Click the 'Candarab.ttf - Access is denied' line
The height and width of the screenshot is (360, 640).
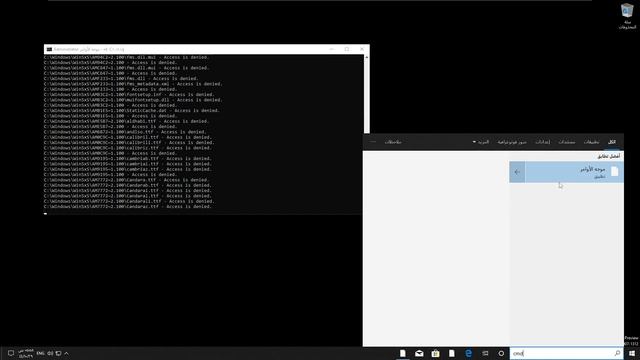tap(128, 185)
